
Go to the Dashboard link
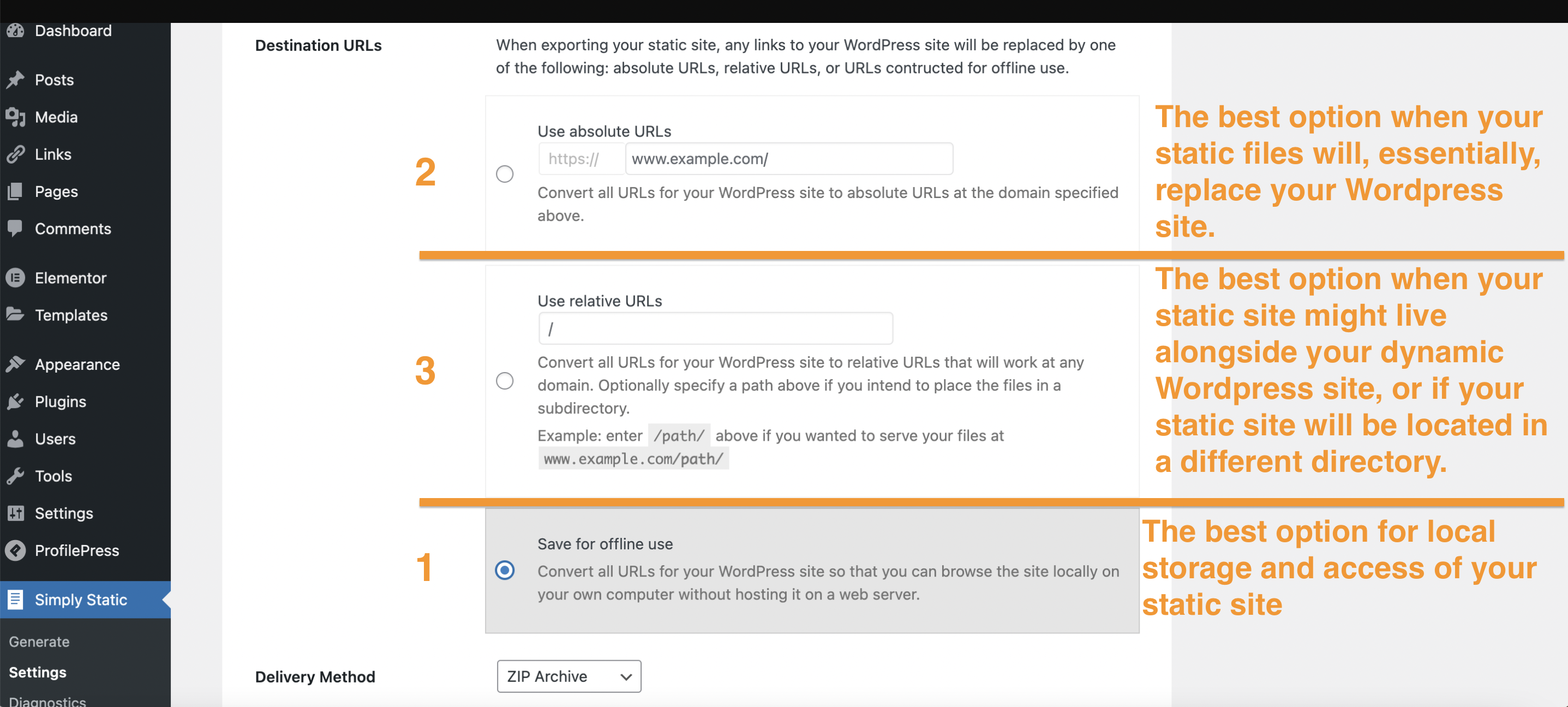click(73, 31)
